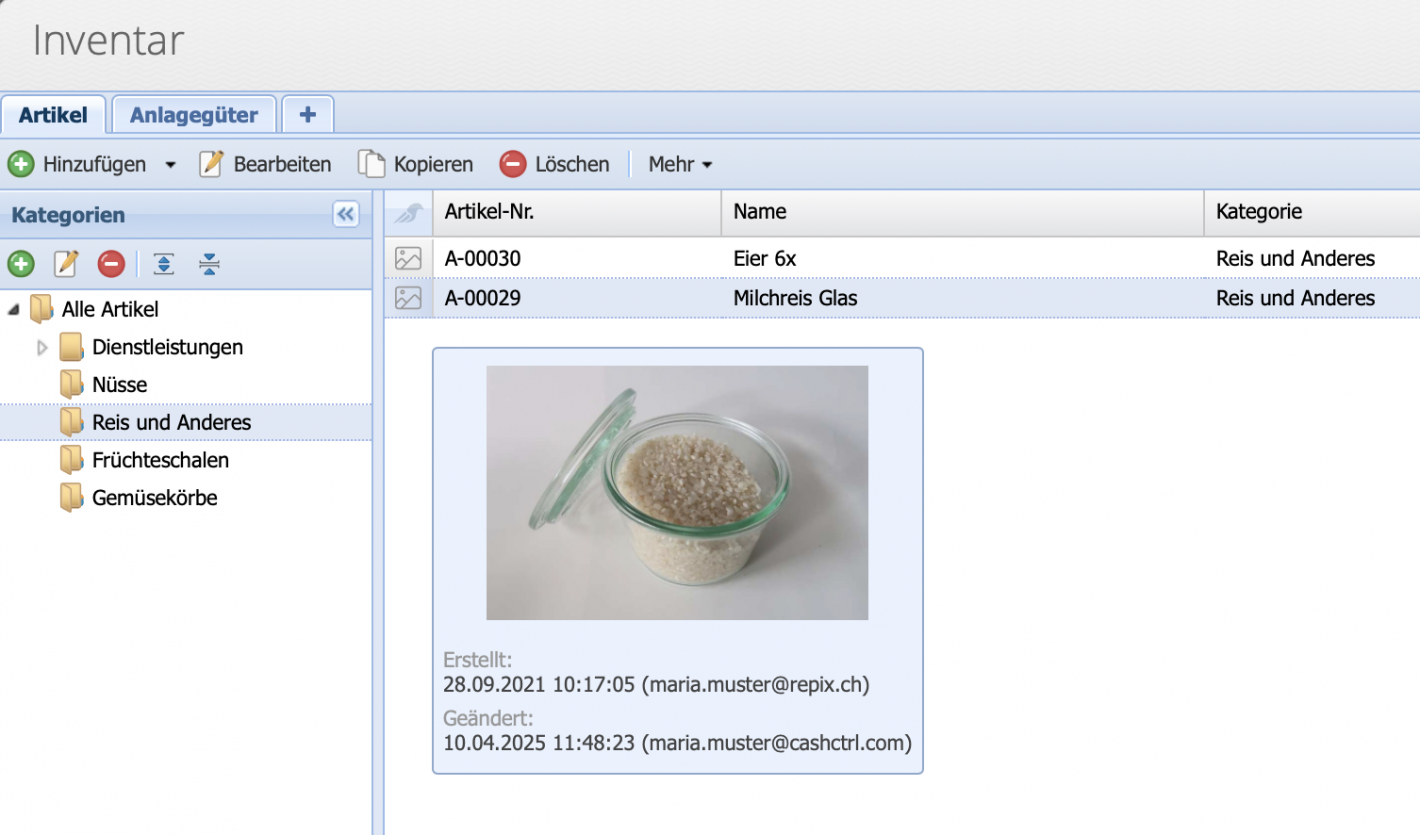Open a new tab with the plus tab
Viewport: 1420px width, 835px height.
[x=307, y=113]
